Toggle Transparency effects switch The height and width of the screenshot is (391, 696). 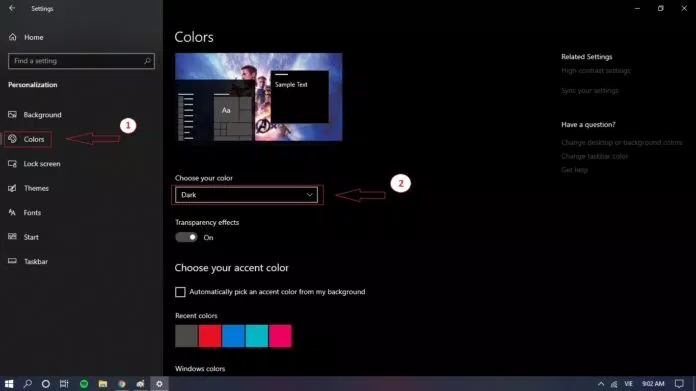coord(186,237)
